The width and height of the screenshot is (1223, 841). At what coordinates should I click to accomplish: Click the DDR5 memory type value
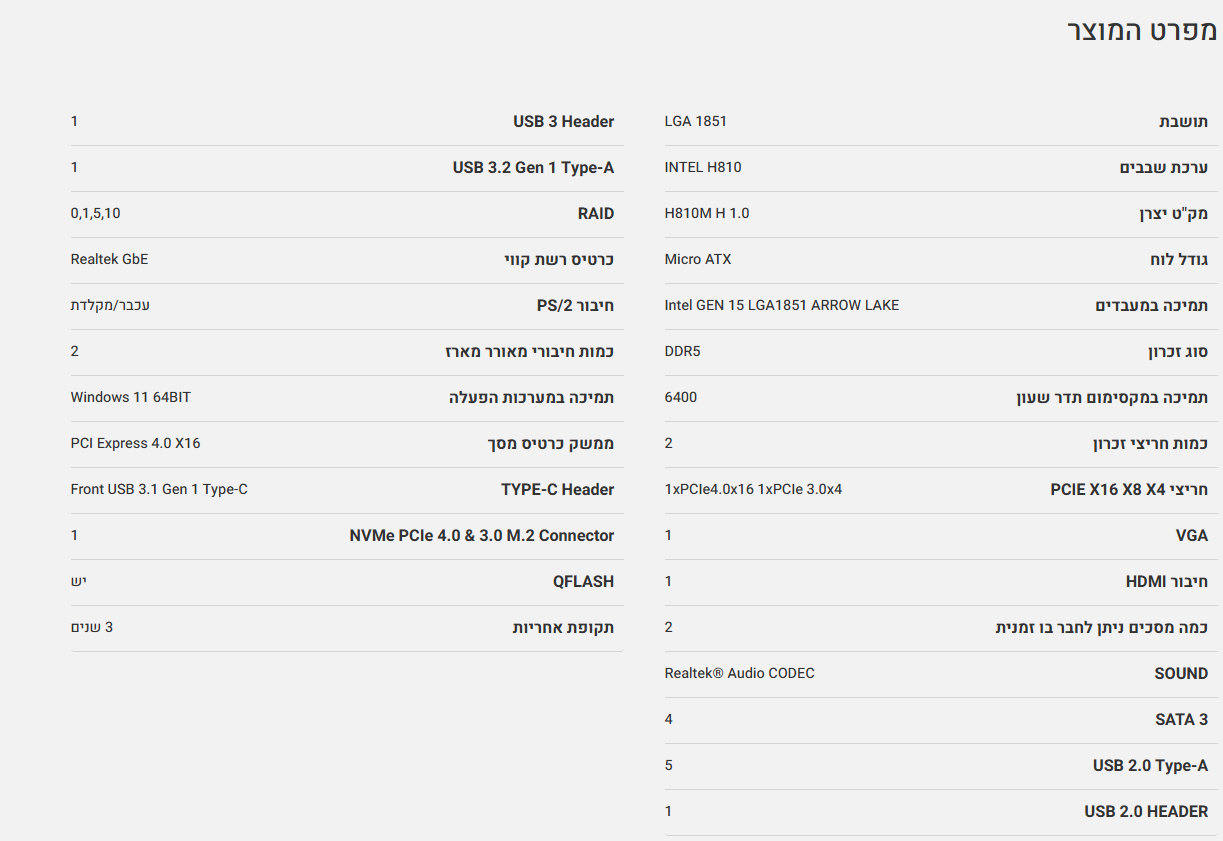point(682,351)
